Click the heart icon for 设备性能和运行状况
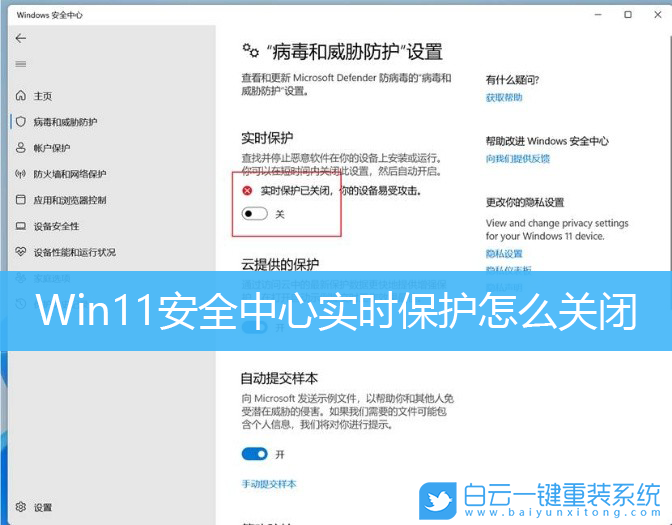This screenshot has width=672, height=525. coord(21,252)
